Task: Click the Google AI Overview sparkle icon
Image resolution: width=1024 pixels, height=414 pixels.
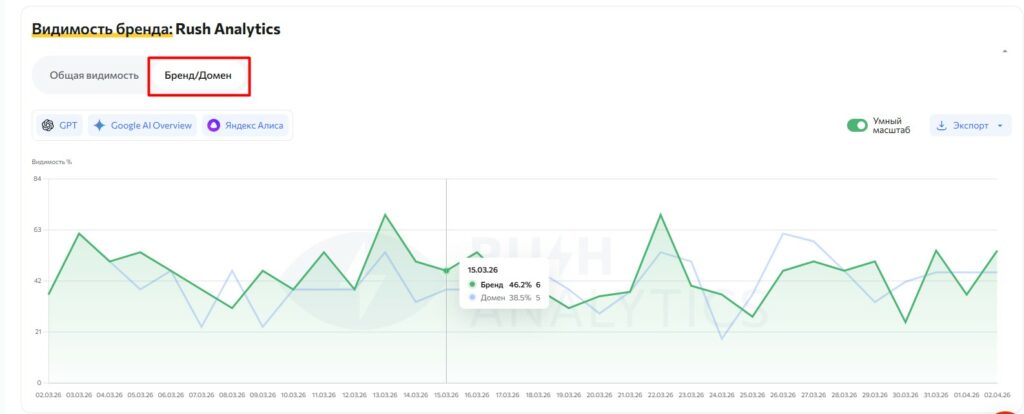Action: click(x=99, y=126)
